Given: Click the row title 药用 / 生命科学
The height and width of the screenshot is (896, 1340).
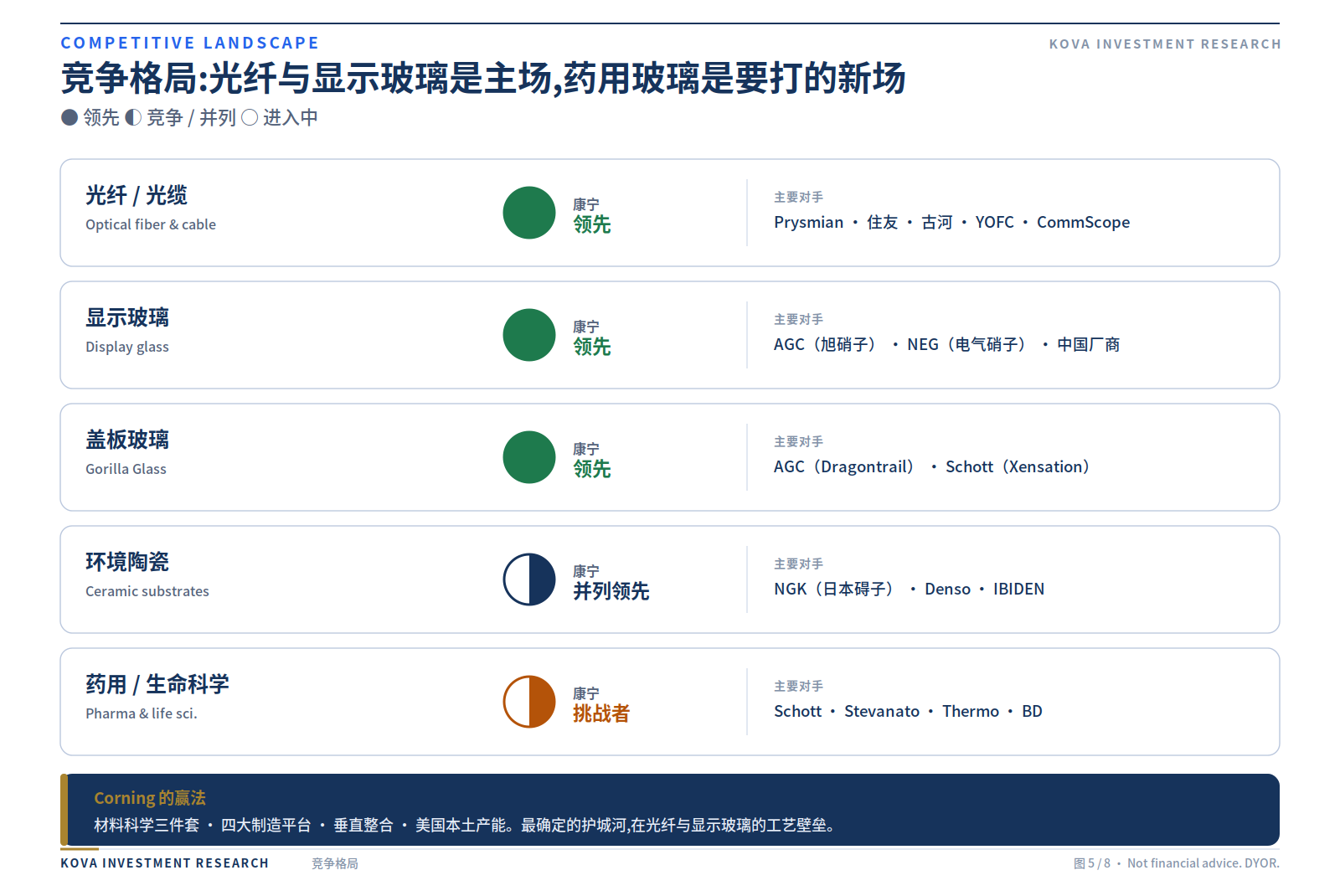Looking at the screenshot, I should (157, 684).
